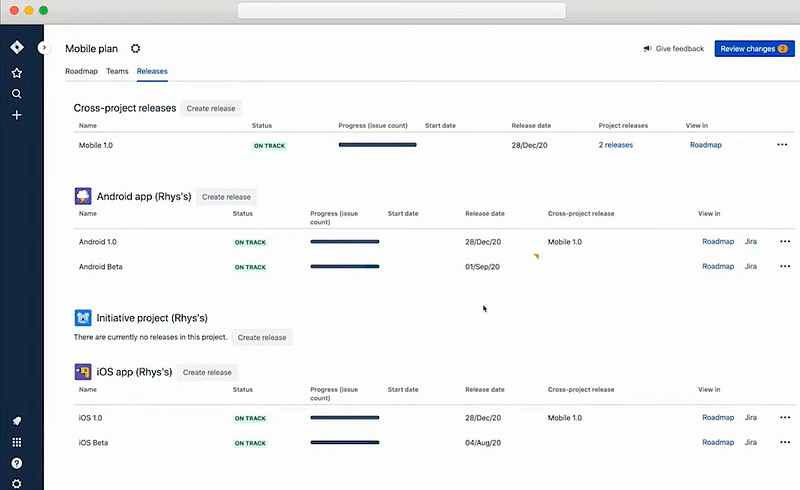800x490 pixels.
Task: Click the browser address bar
Action: click(402, 11)
